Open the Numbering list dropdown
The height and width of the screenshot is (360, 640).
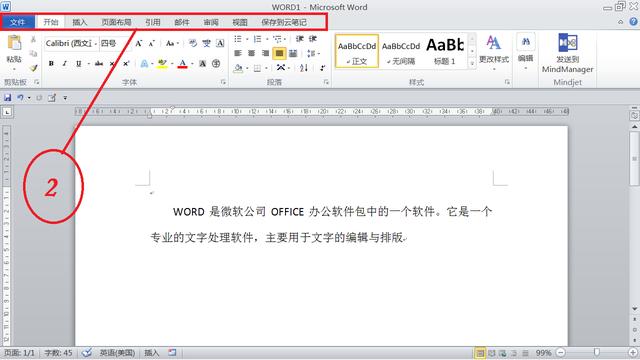(267, 39)
